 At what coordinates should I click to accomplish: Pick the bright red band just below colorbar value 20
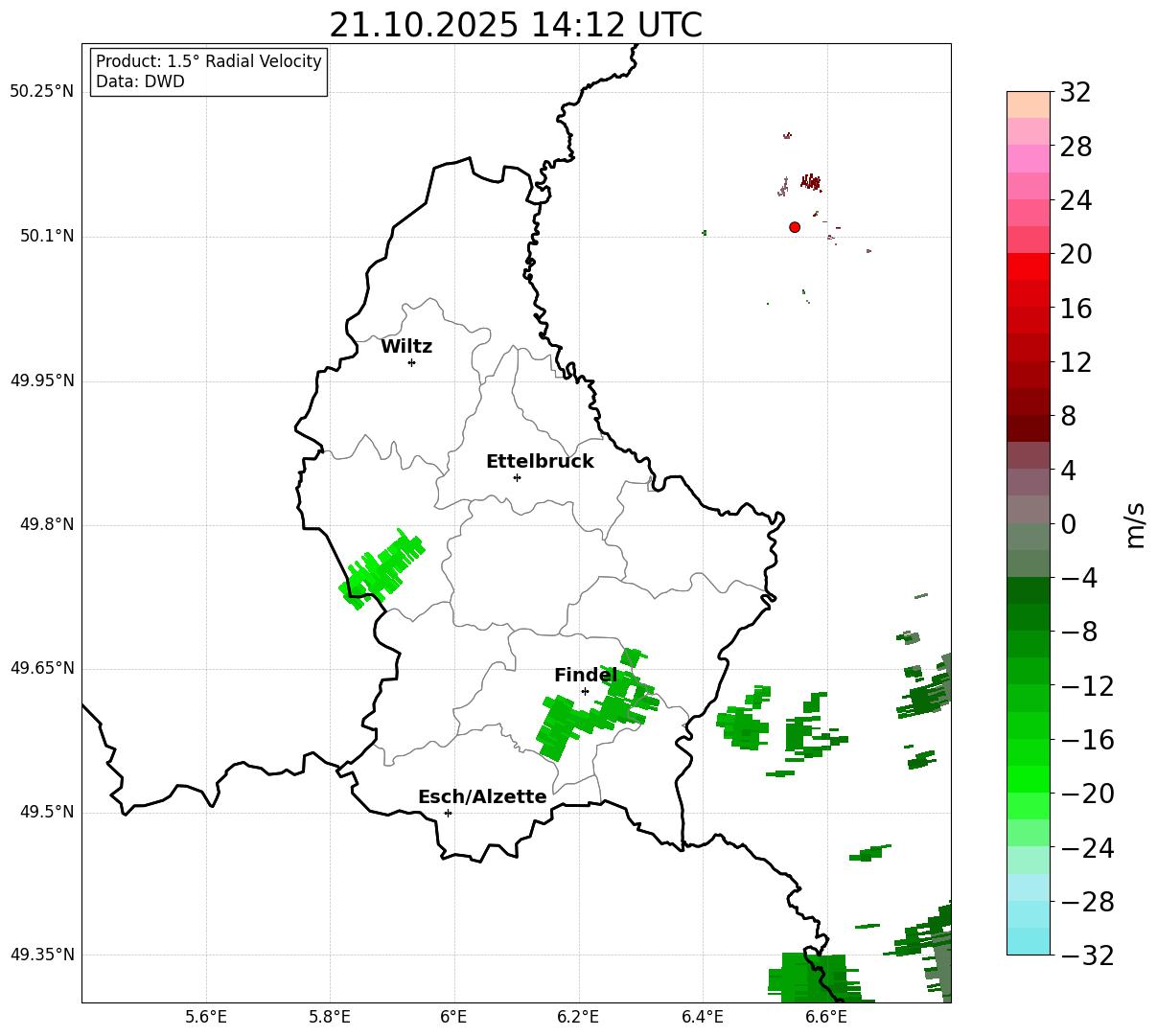[1029, 266]
